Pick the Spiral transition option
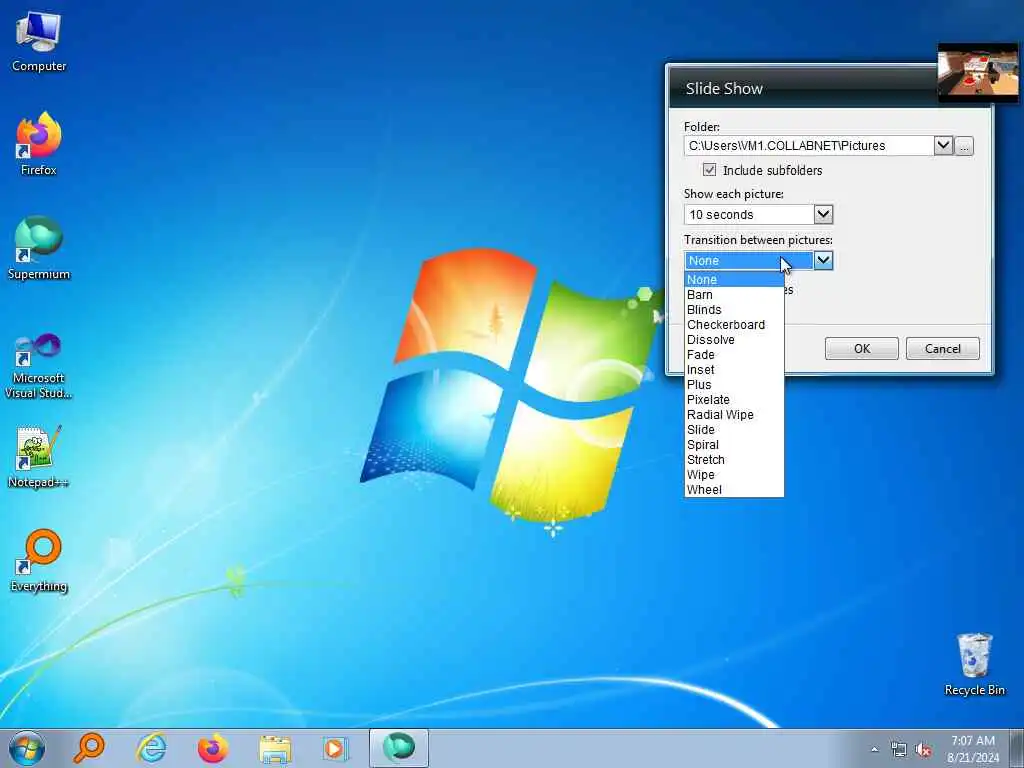This screenshot has width=1024, height=768. (x=734, y=445)
